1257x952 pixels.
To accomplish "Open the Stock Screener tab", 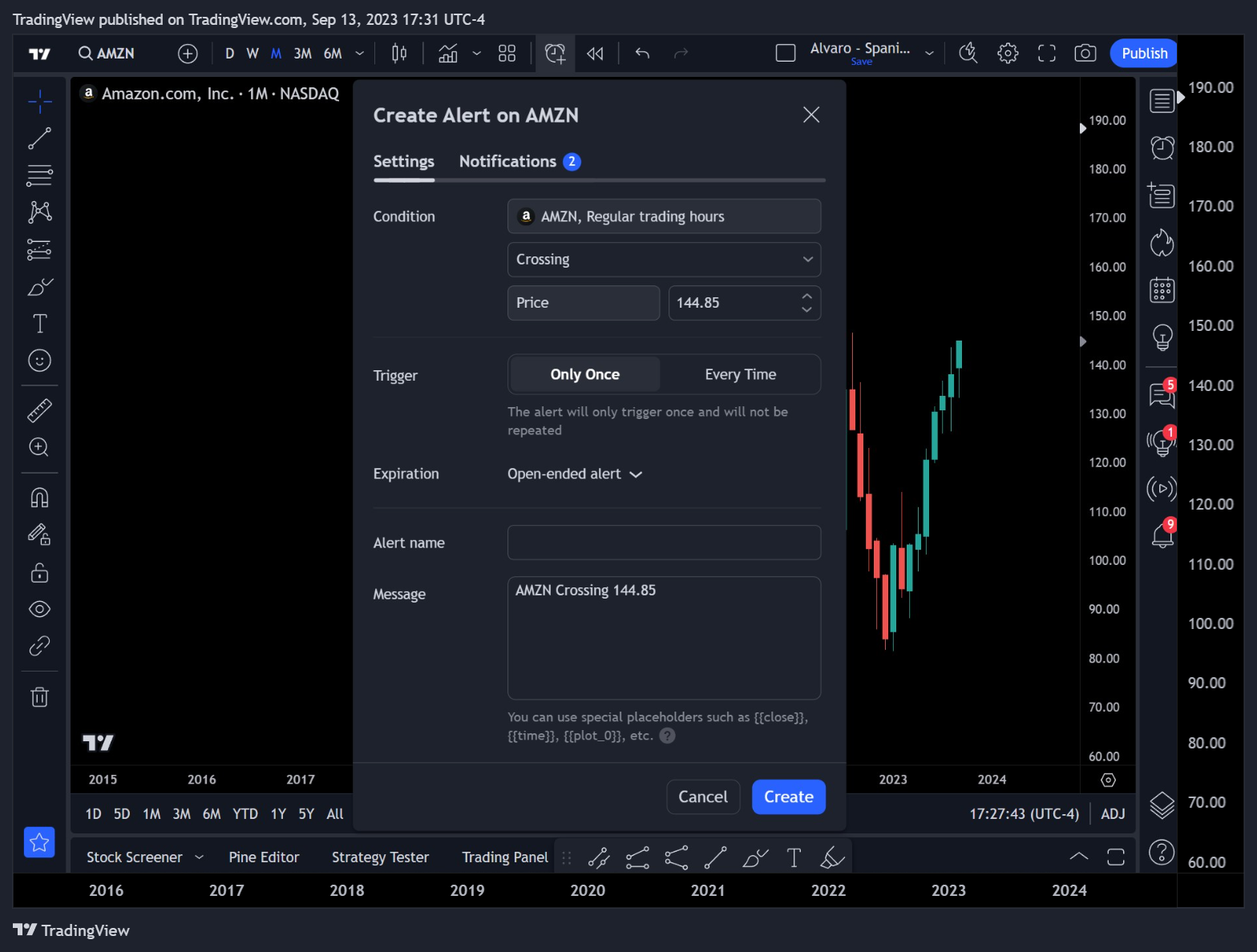I will (x=135, y=857).
